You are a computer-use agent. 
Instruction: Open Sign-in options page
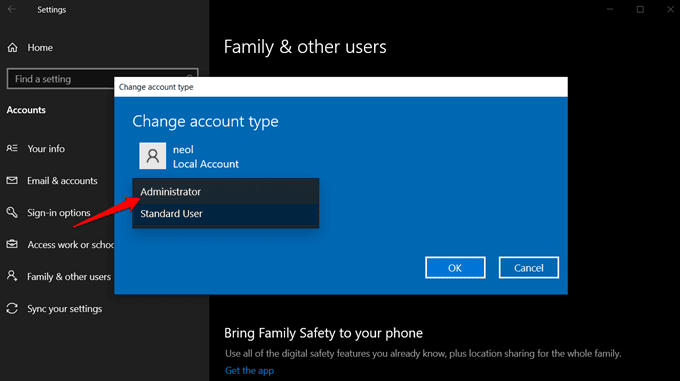pyautogui.click(x=59, y=213)
